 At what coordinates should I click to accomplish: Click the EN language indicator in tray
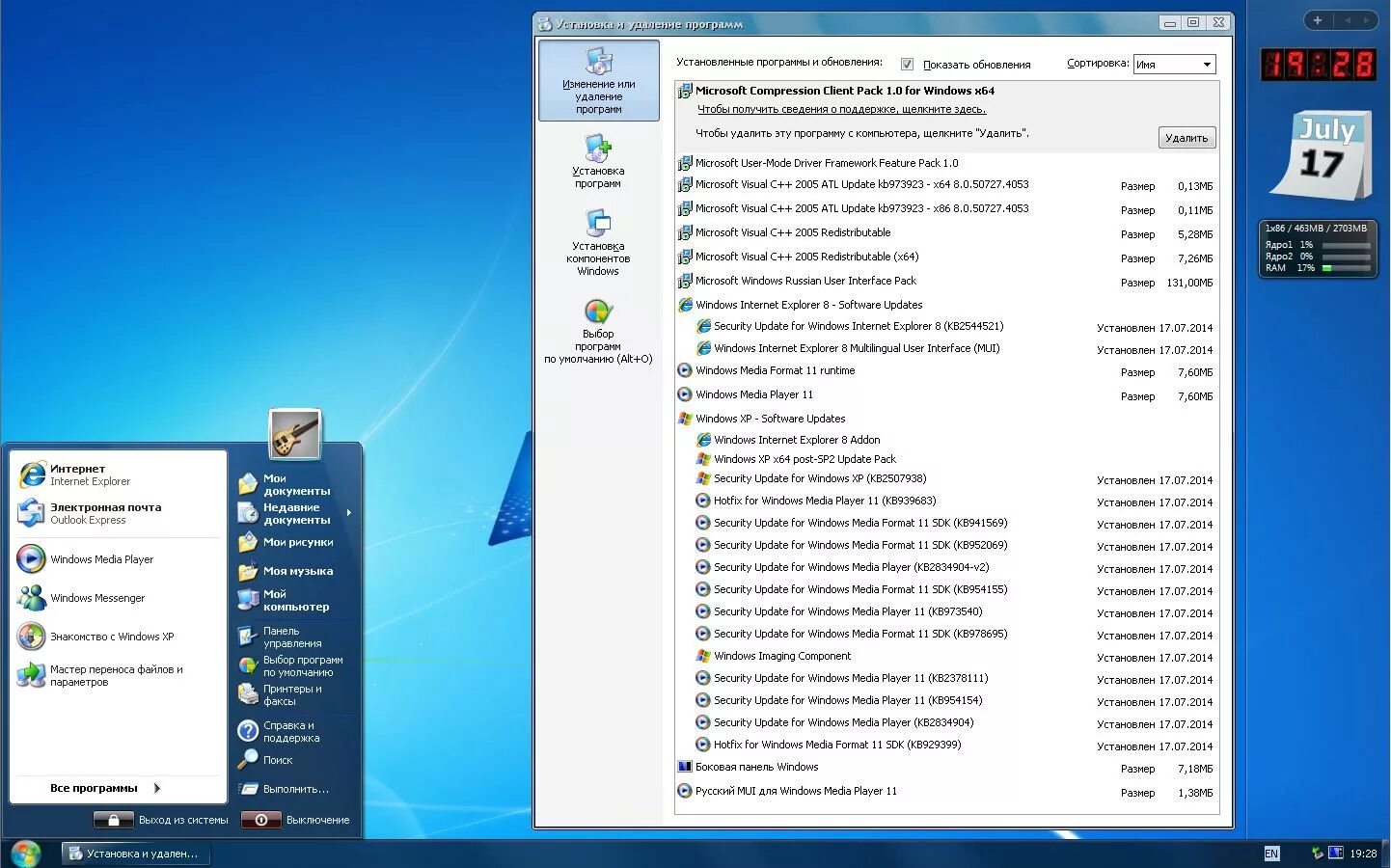coord(1271,854)
